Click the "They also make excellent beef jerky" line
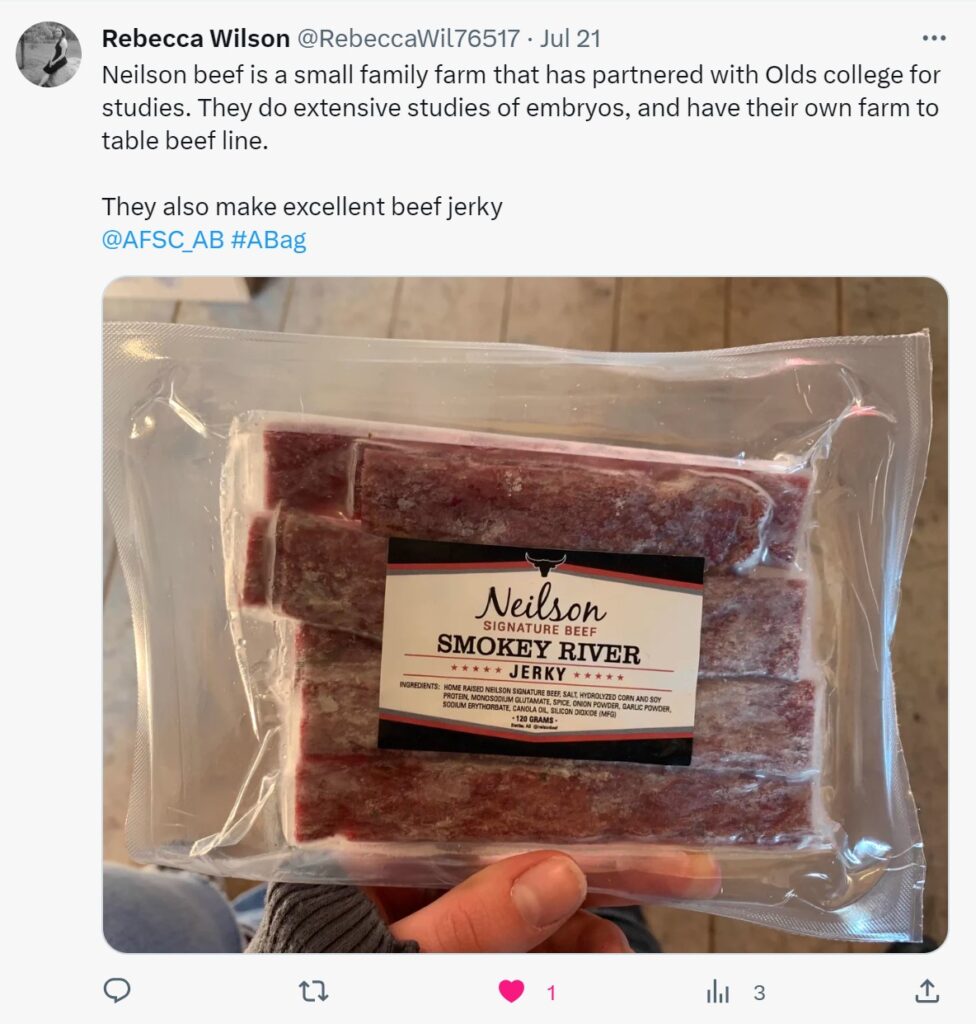Viewport: 976px width, 1024px height. (302, 207)
